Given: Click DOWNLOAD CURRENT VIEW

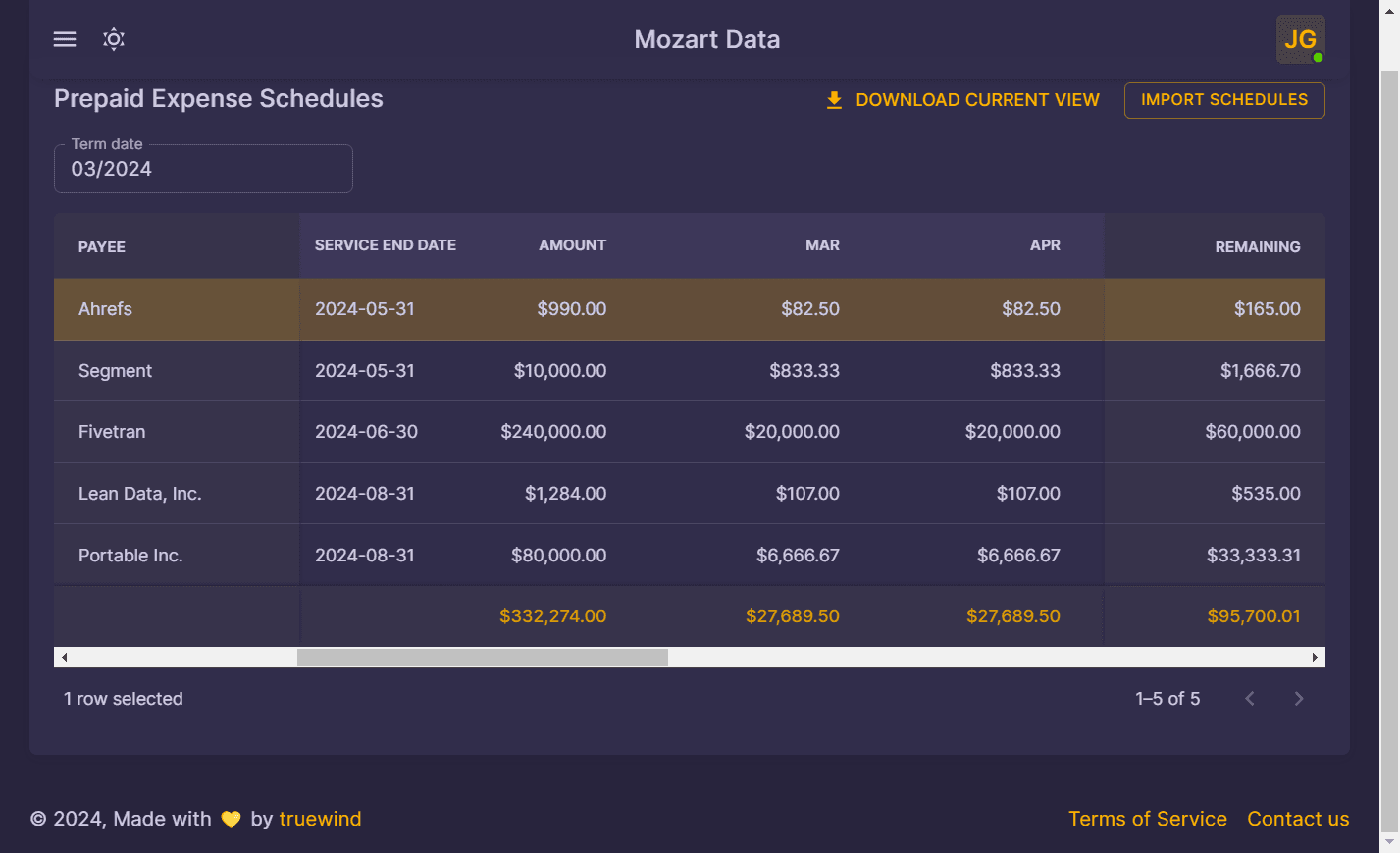Looking at the screenshot, I should click(978, 100).
